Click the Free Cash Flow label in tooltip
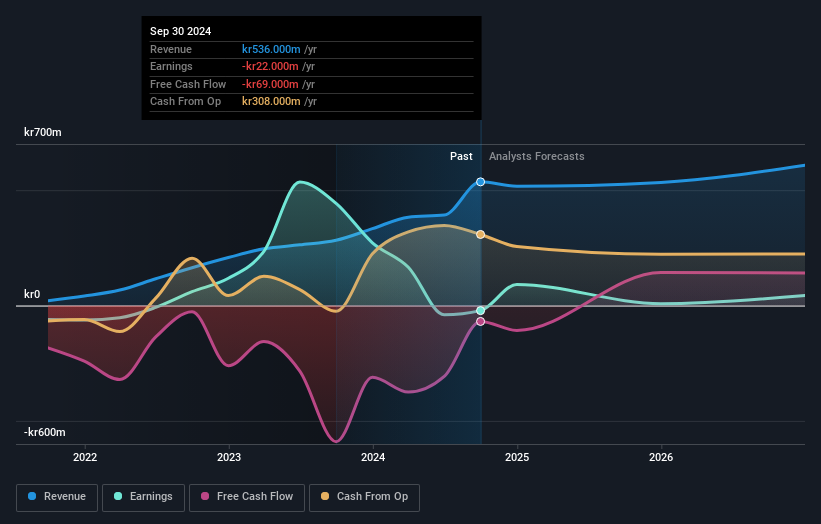Screen dimensions: 821x524 pos(188,84)
